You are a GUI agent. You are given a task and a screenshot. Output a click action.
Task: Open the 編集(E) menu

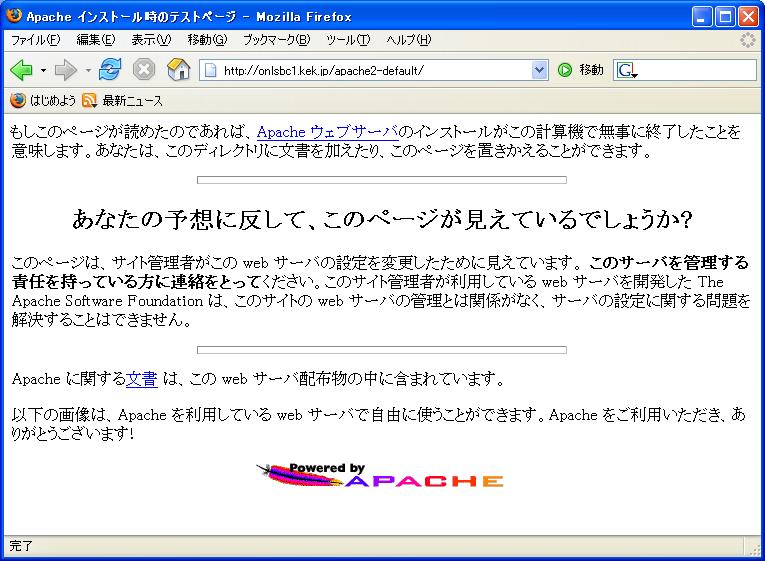tap(96, 40)
